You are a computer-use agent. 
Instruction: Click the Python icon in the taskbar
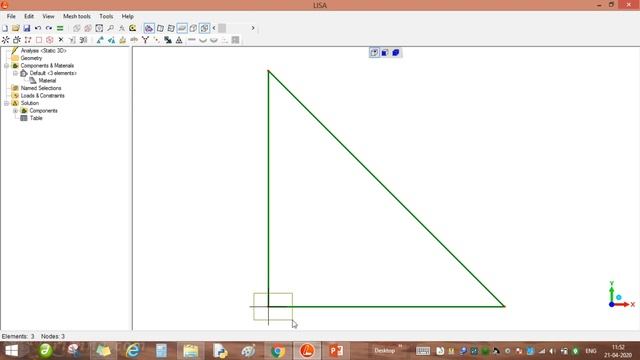pyautogui.click(x=220, y=351)
